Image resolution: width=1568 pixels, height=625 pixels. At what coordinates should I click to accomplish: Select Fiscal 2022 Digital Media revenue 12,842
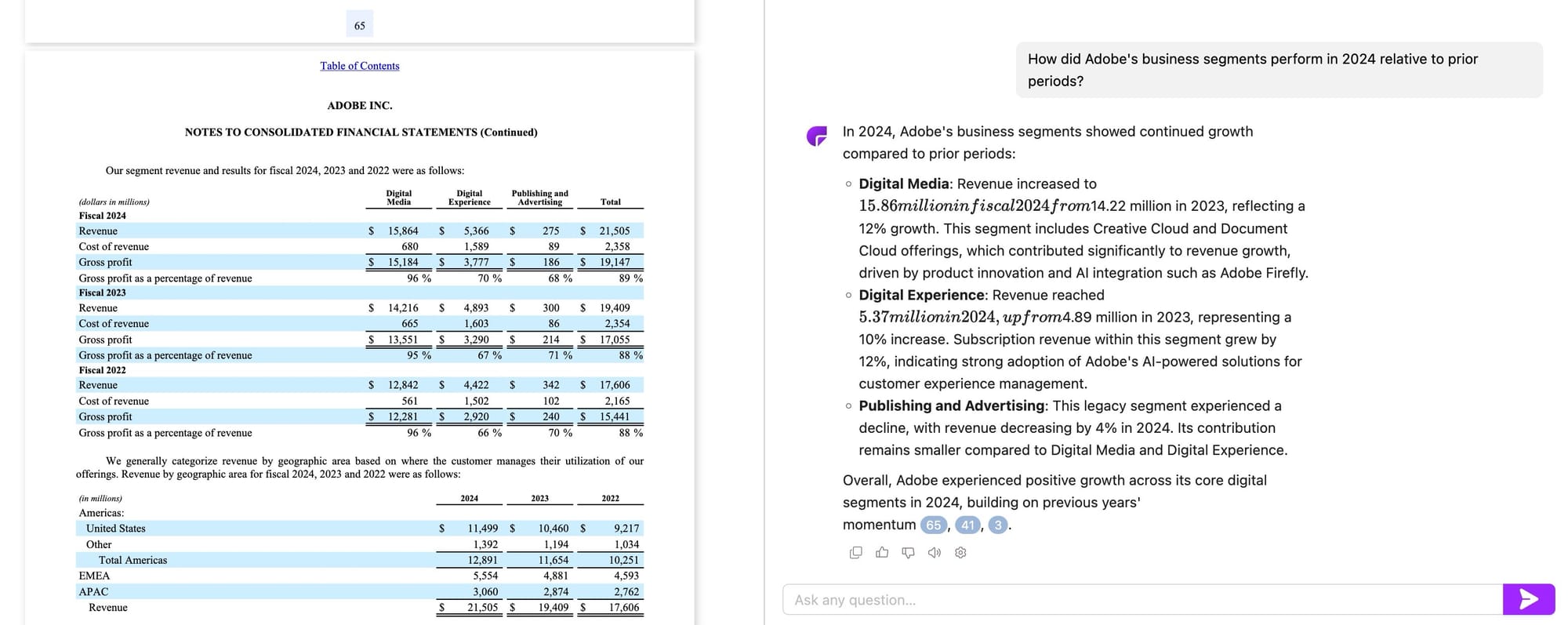pyautogui.click(x=403, y=385)
